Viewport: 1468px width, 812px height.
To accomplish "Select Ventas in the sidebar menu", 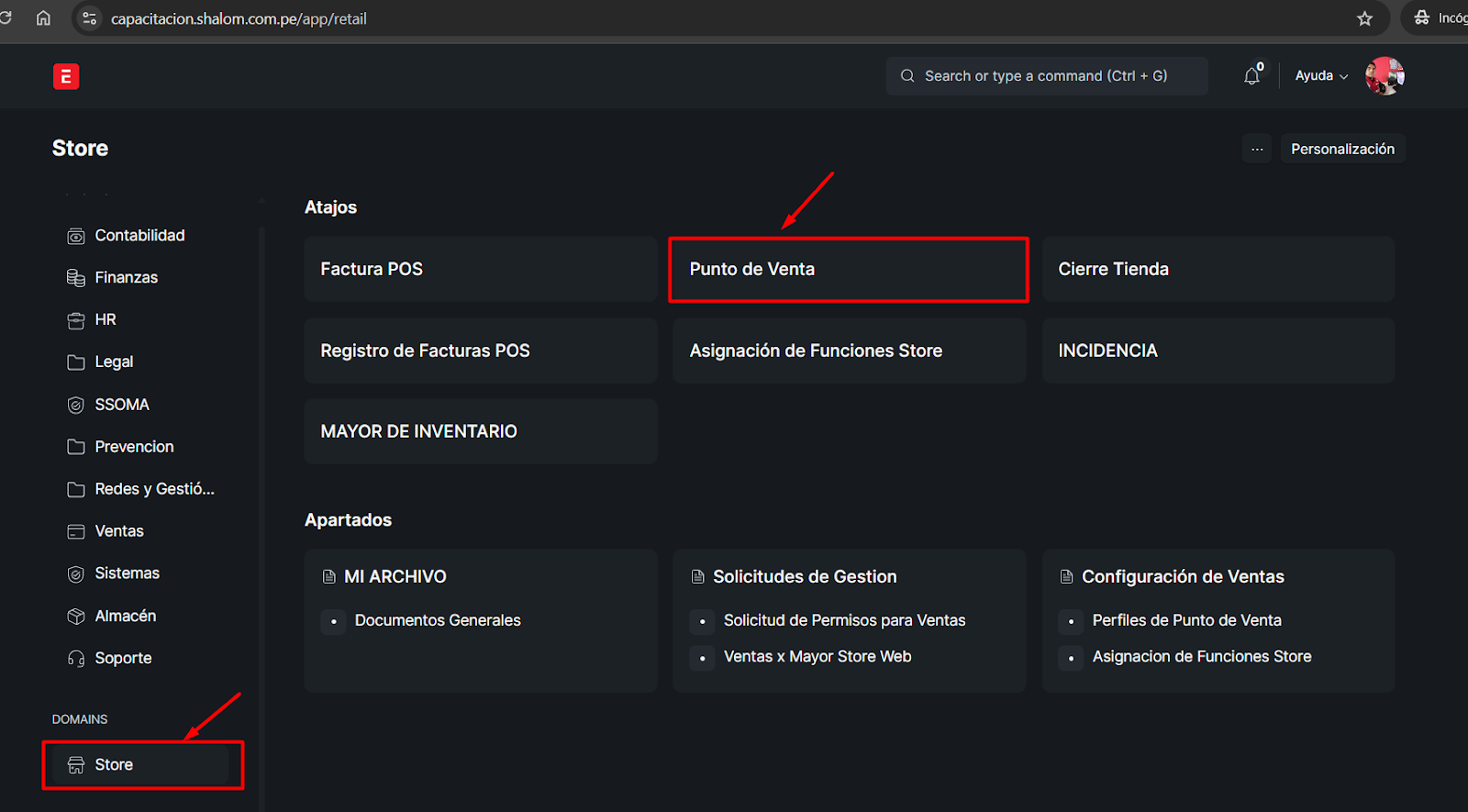I will click(119, 531).
